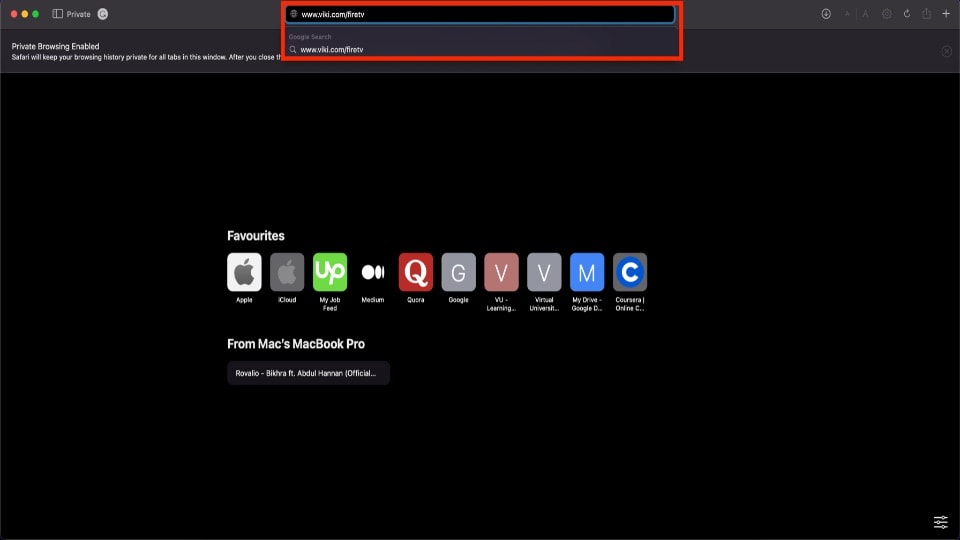This screenshot has height=540, width=960.
Task: Open the My Drive - Google Drive favourite
Action: [587, 272]
